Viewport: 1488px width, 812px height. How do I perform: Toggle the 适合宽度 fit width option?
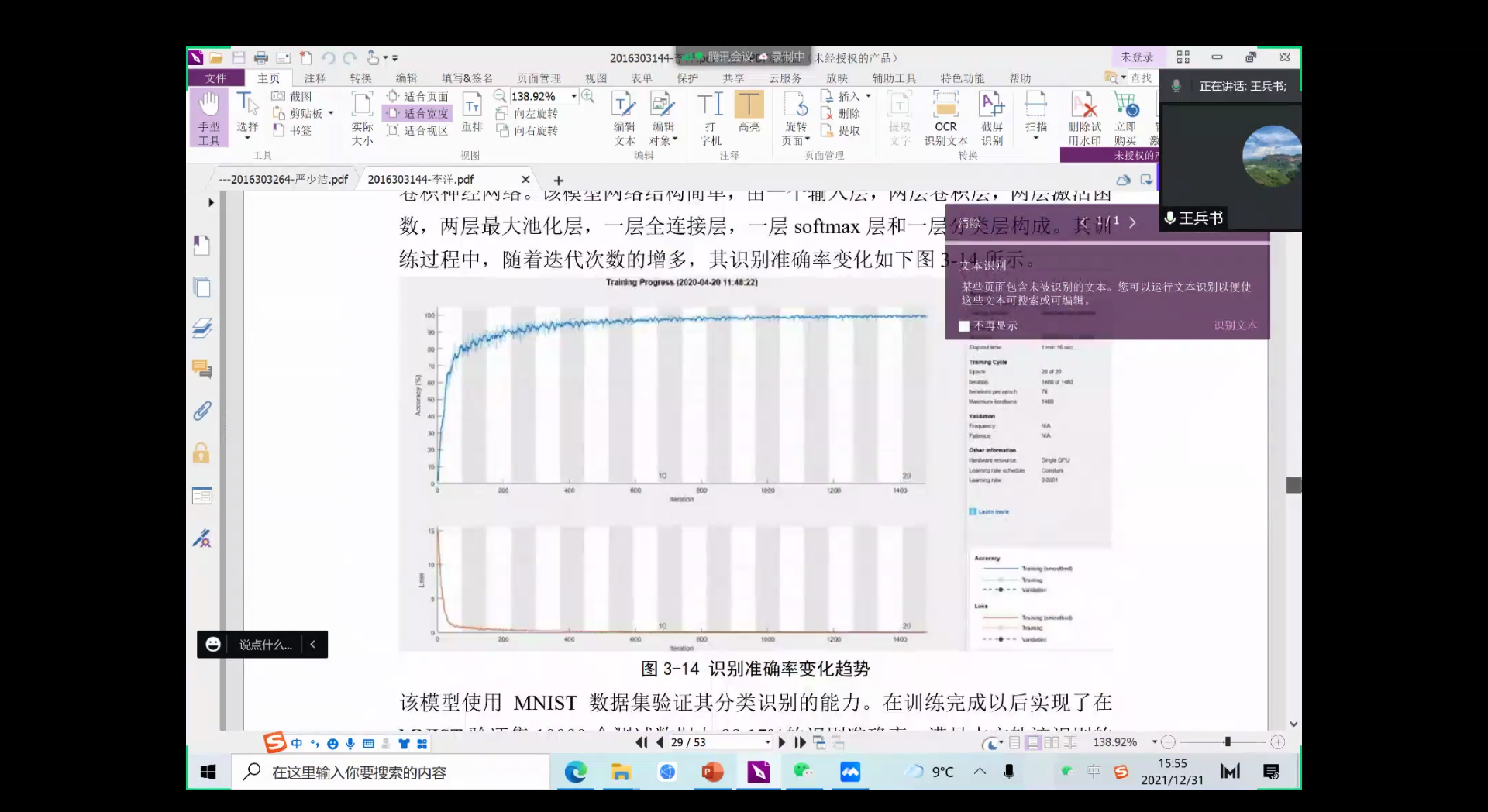click(x=418, y=113)
